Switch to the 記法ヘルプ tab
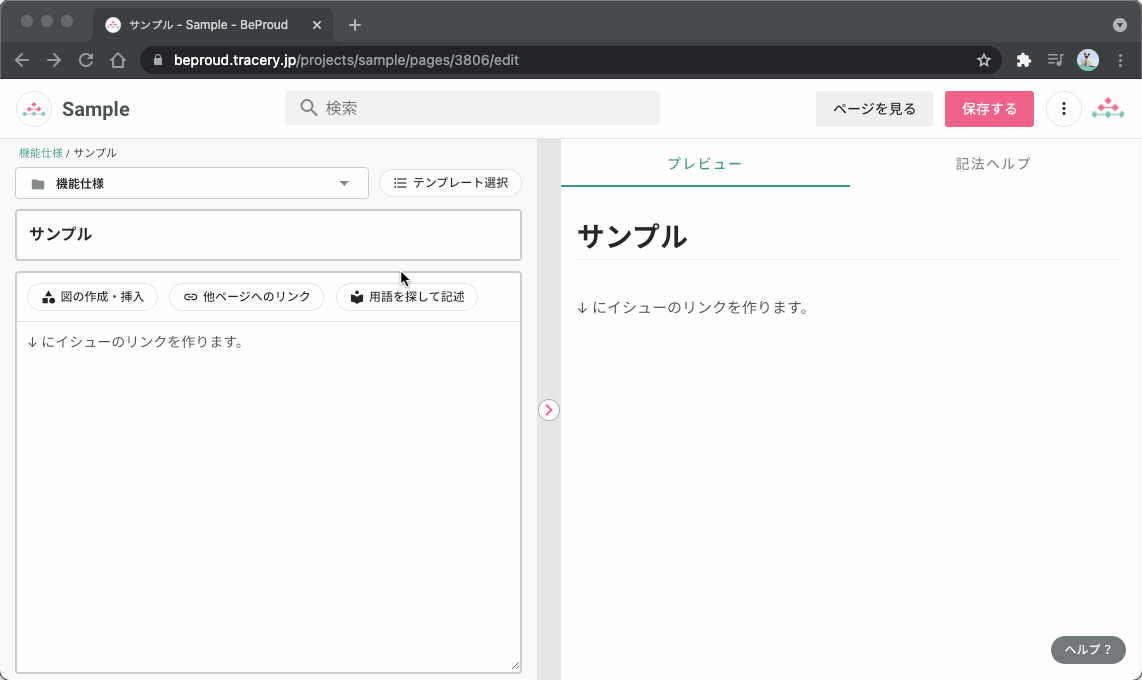1142x680 pixels. 994,163
